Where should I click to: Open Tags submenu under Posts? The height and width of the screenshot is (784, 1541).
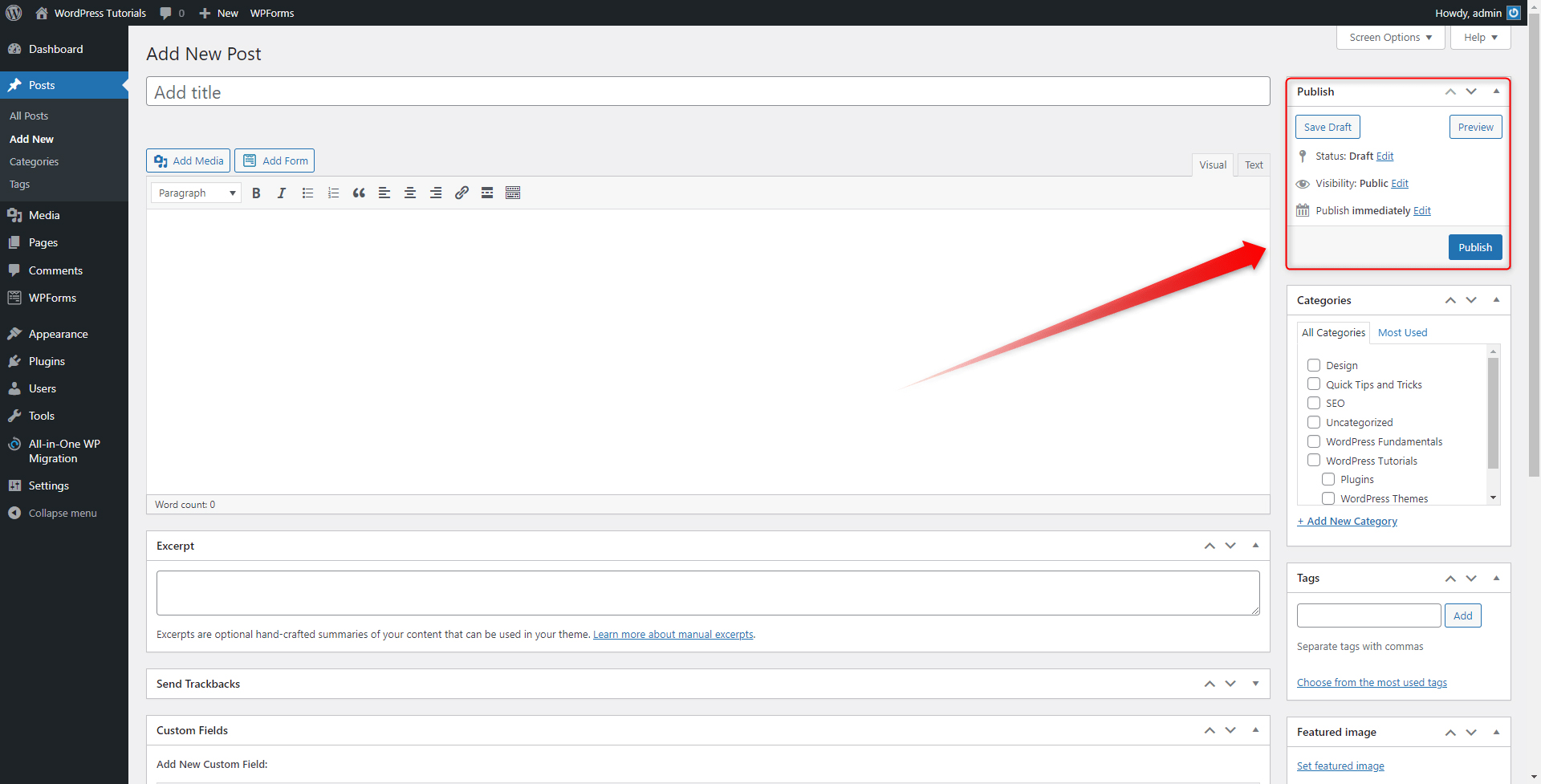point(20,184)
